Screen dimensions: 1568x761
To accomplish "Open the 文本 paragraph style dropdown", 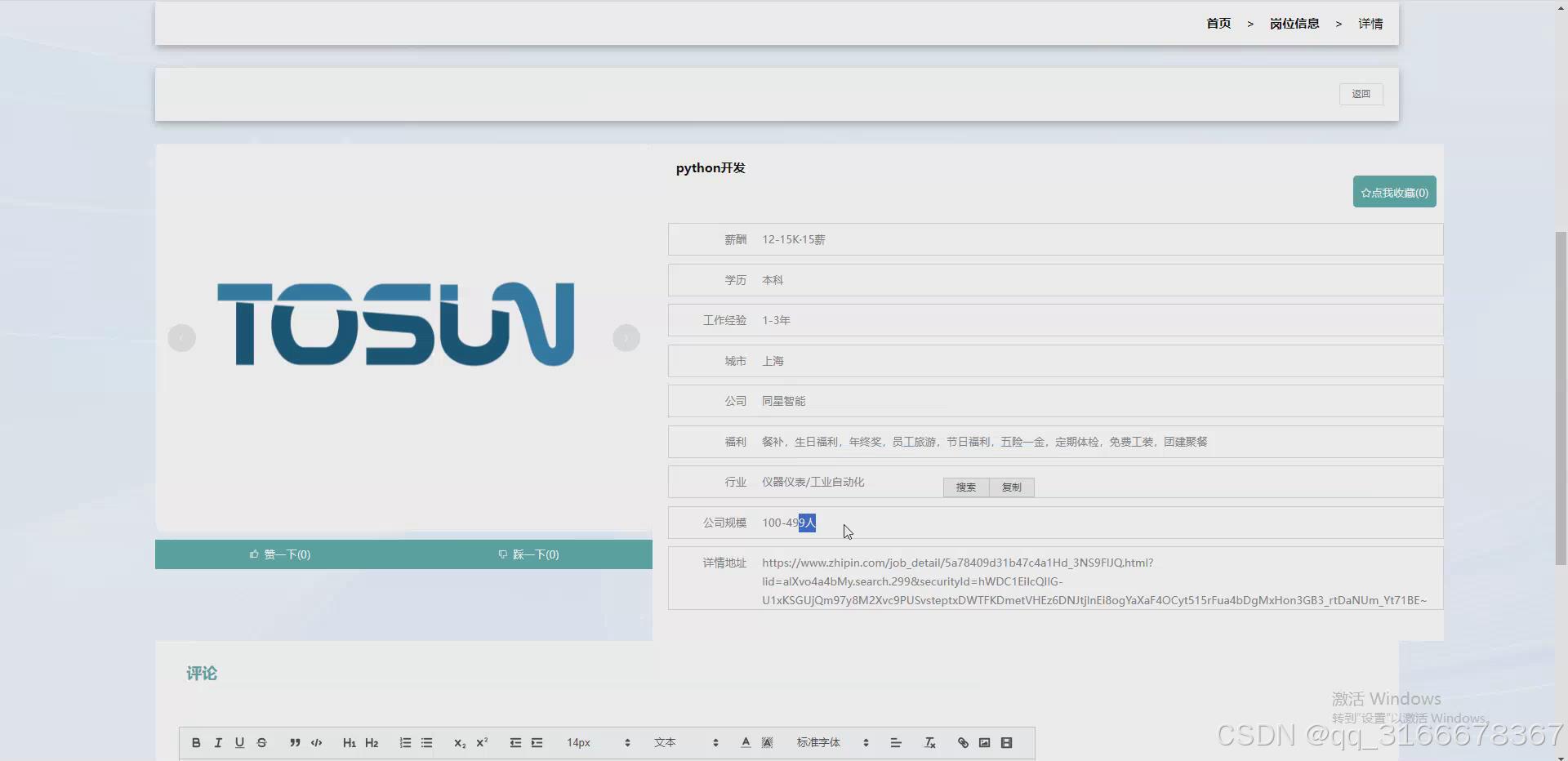I will pyautogui.click(x=686, y=743).
